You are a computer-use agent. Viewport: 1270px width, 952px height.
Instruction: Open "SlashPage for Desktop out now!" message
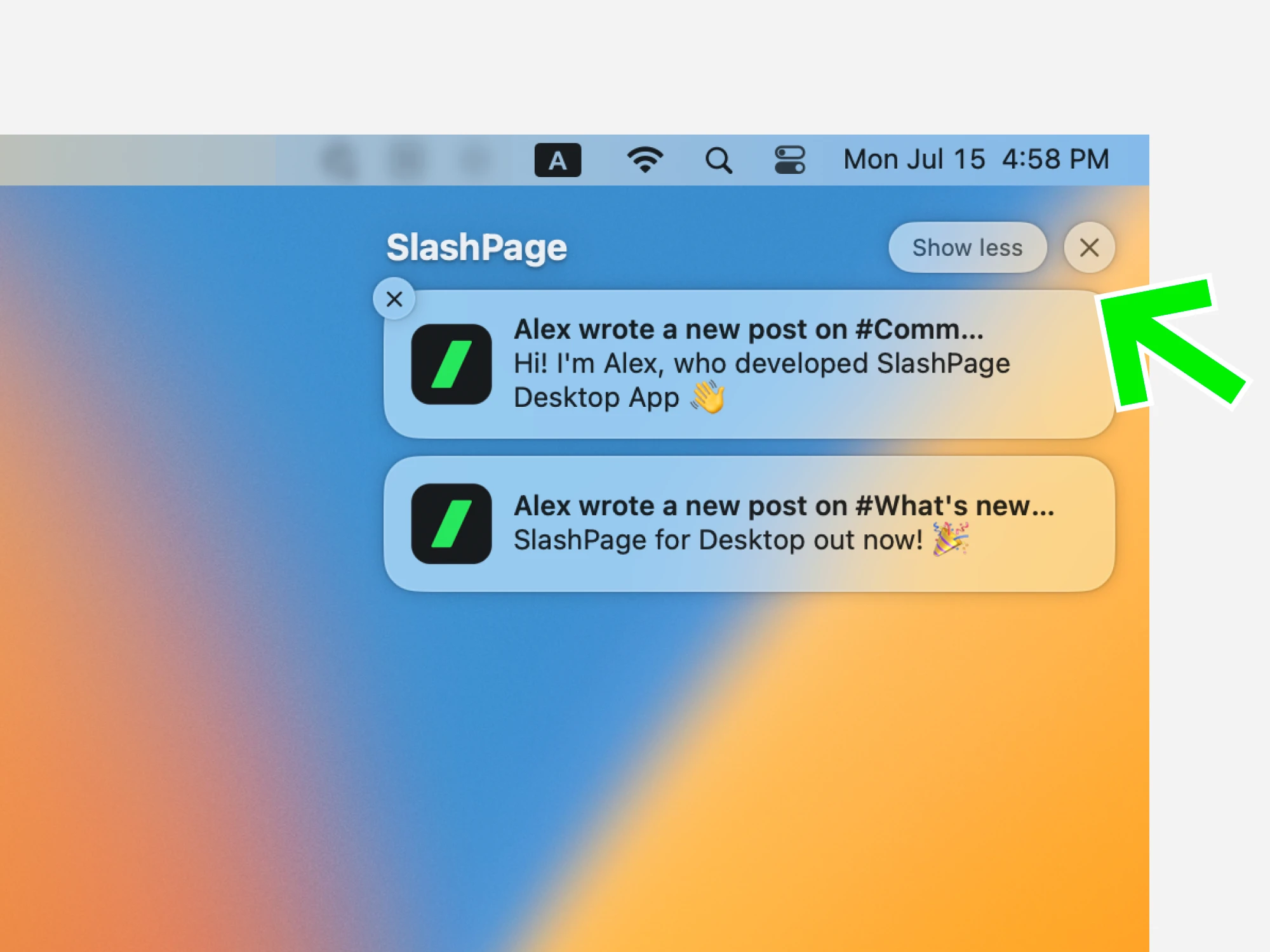coord(718,540)
